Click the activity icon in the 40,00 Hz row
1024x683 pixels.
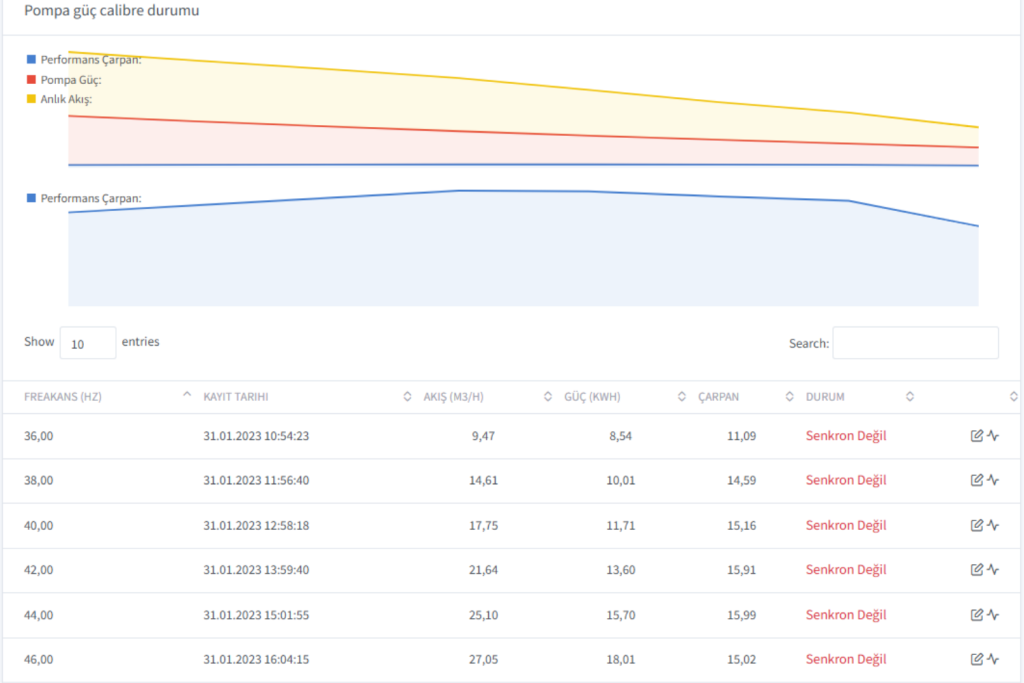coord(993,525)
